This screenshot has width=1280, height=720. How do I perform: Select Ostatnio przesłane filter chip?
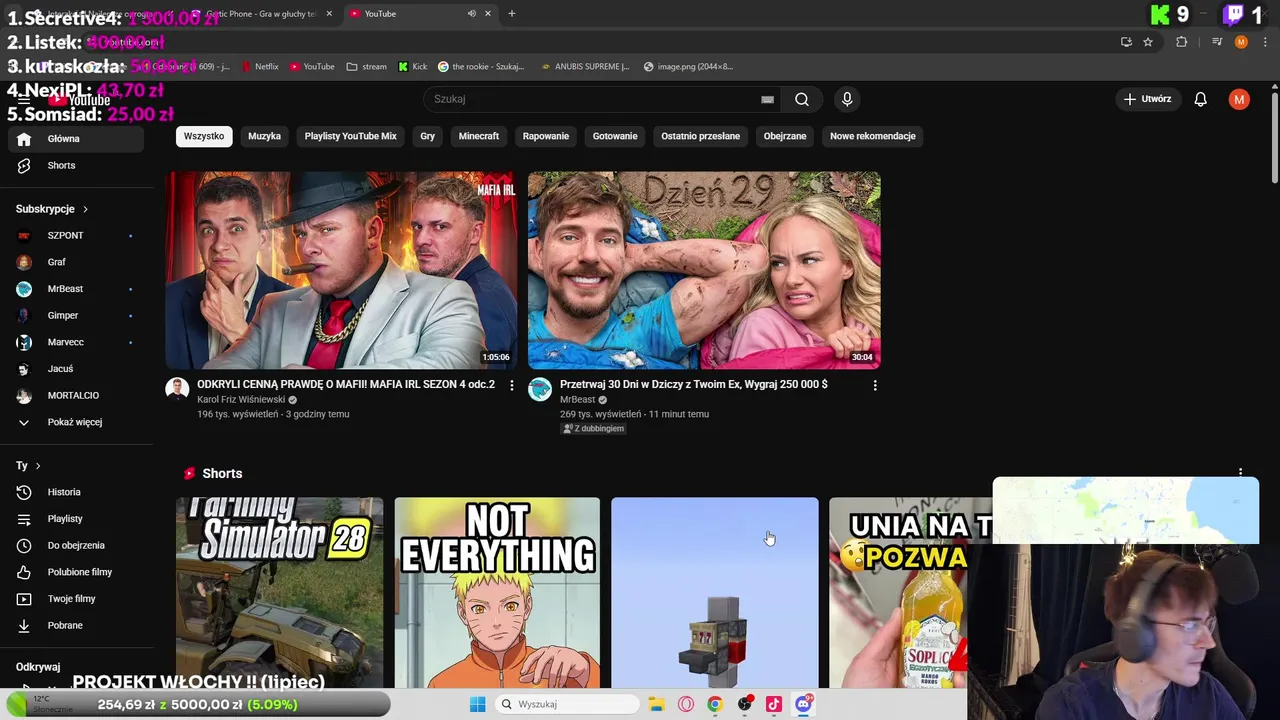click(x=701, y=136)
